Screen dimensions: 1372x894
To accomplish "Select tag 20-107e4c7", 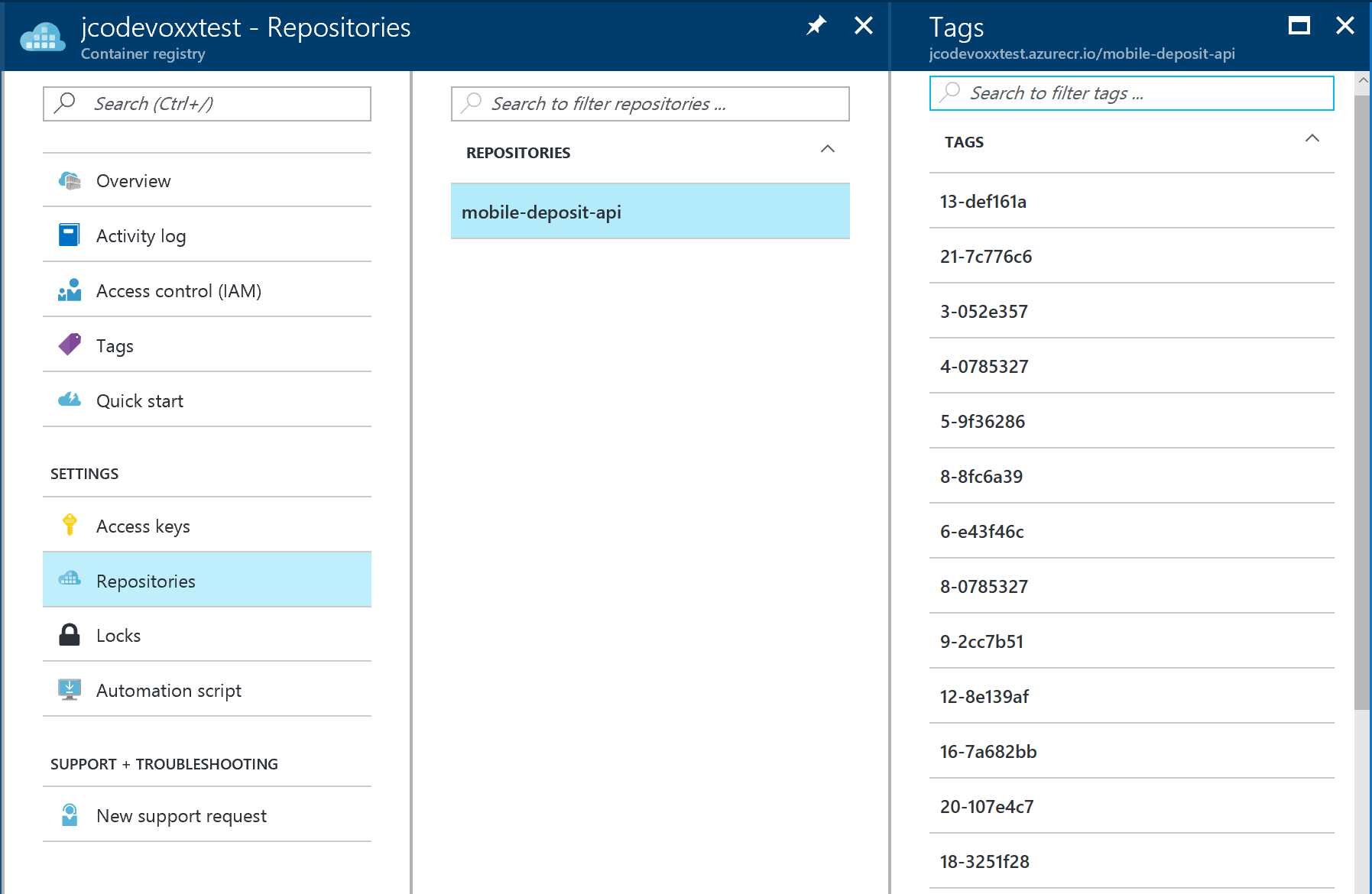I will 1132,806.
